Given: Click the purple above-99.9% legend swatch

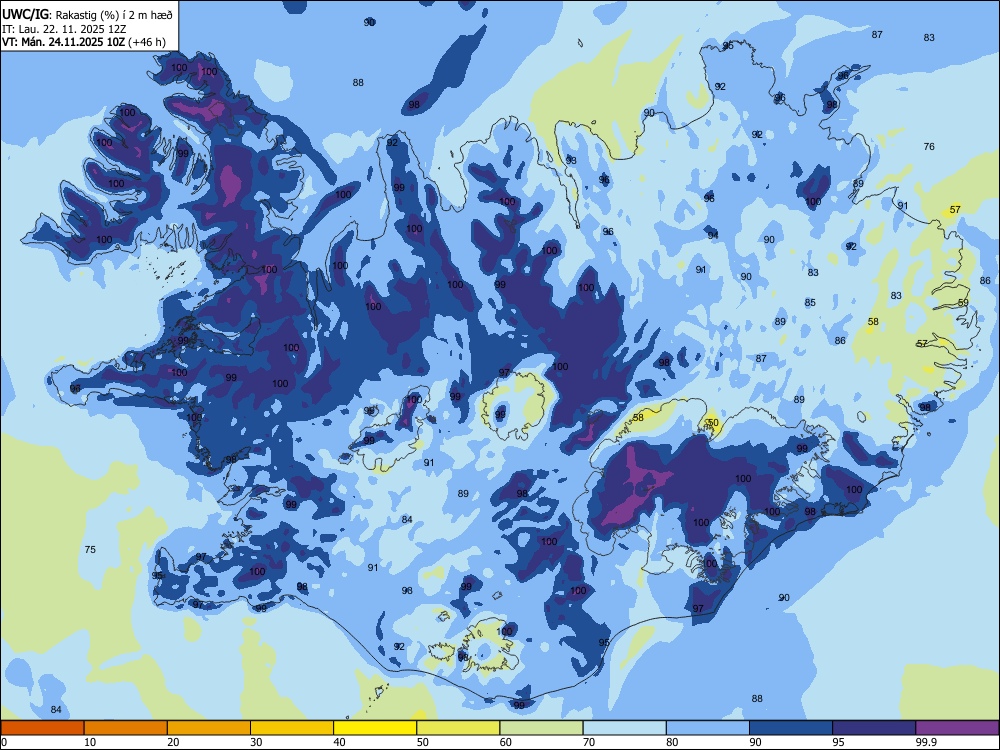Looking at the screenshot, I should point(957,728).
